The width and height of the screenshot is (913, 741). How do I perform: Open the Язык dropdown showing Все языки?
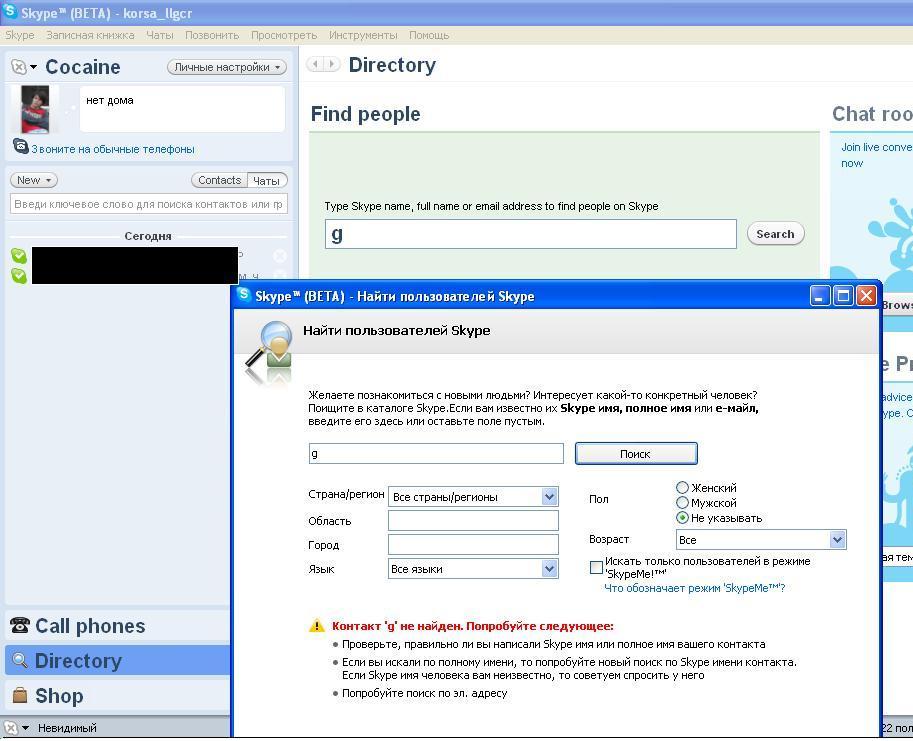click(473, 569)
